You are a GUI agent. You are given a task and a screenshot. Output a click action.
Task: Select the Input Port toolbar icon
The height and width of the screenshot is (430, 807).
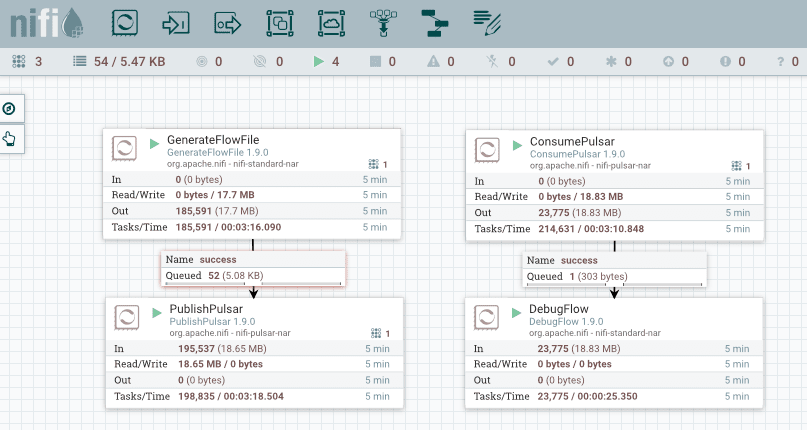pos(176,23)
